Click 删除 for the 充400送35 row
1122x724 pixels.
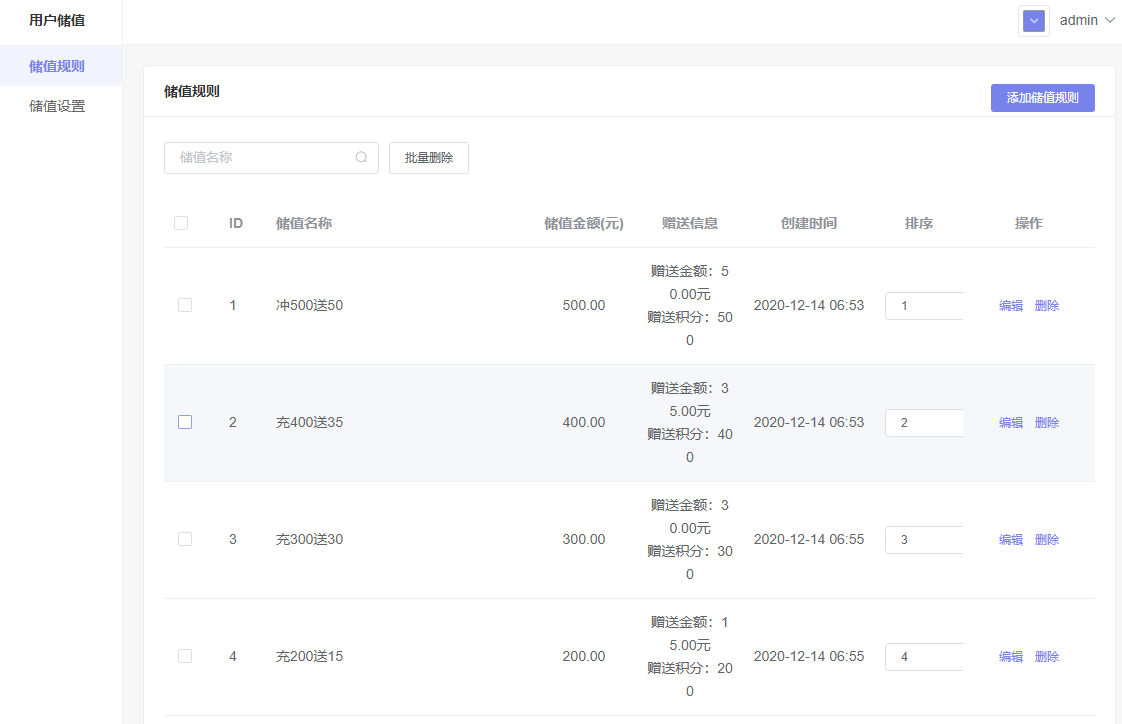(1046, 423)
